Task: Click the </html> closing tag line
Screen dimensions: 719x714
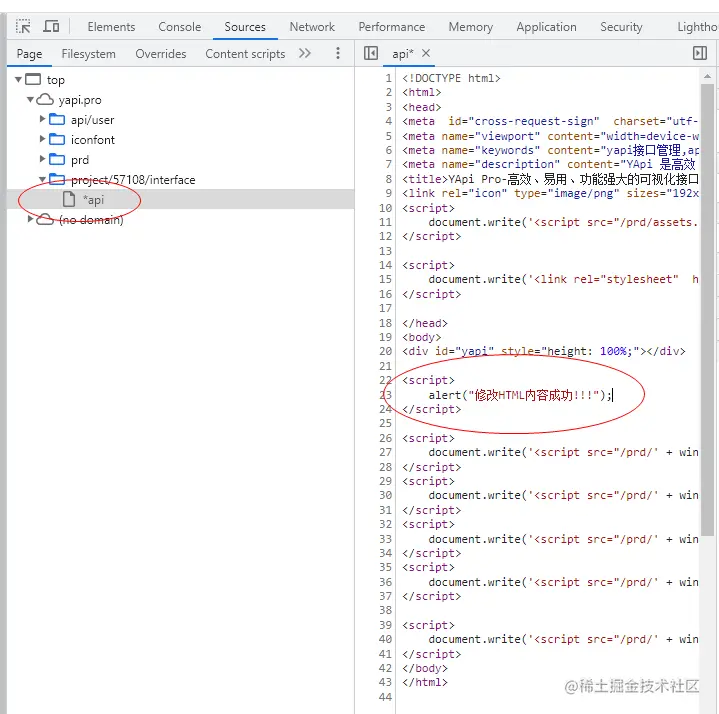Action: (425, 682)
